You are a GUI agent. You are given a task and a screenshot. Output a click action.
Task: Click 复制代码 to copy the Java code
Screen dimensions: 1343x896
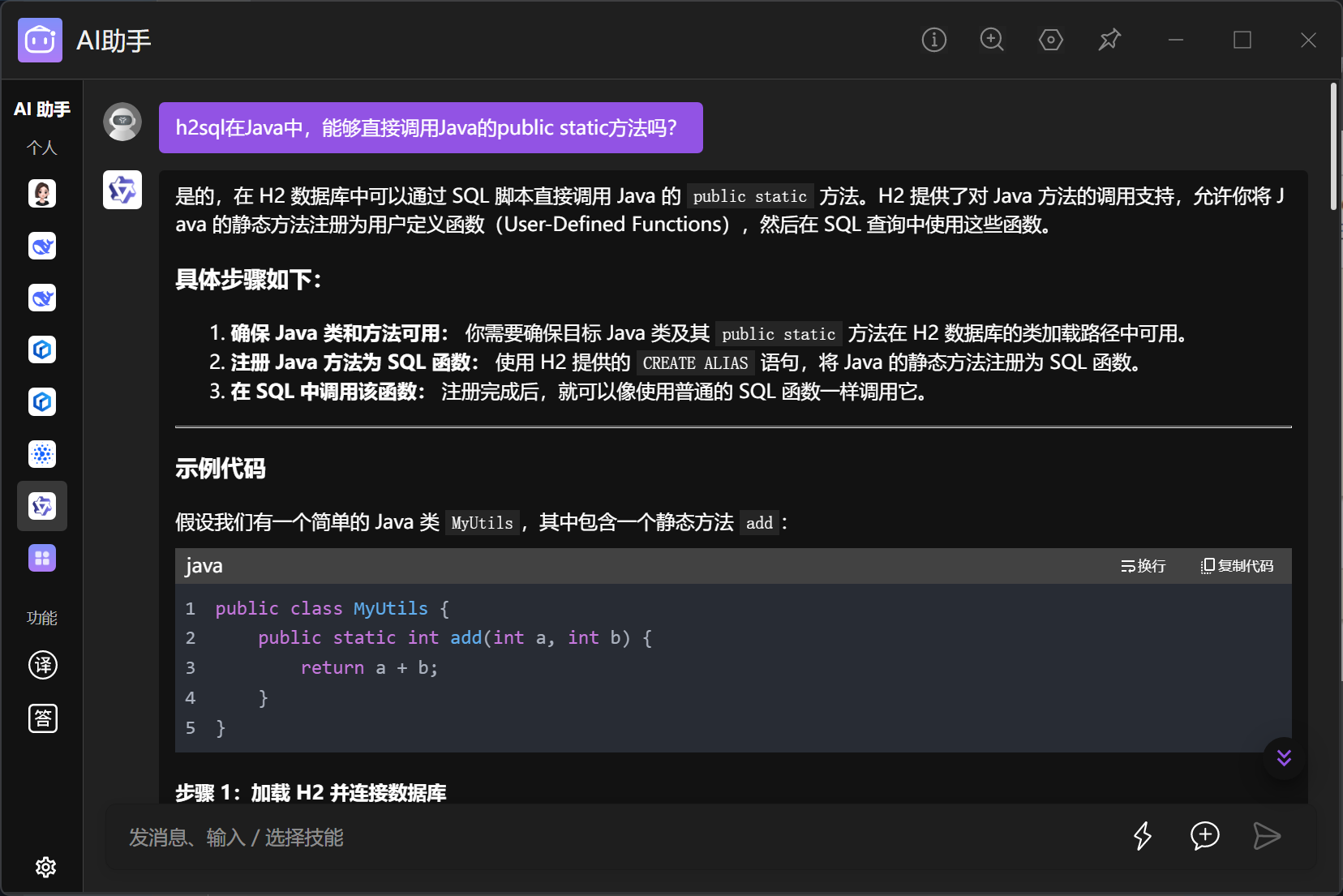[x=1237, y=566]
